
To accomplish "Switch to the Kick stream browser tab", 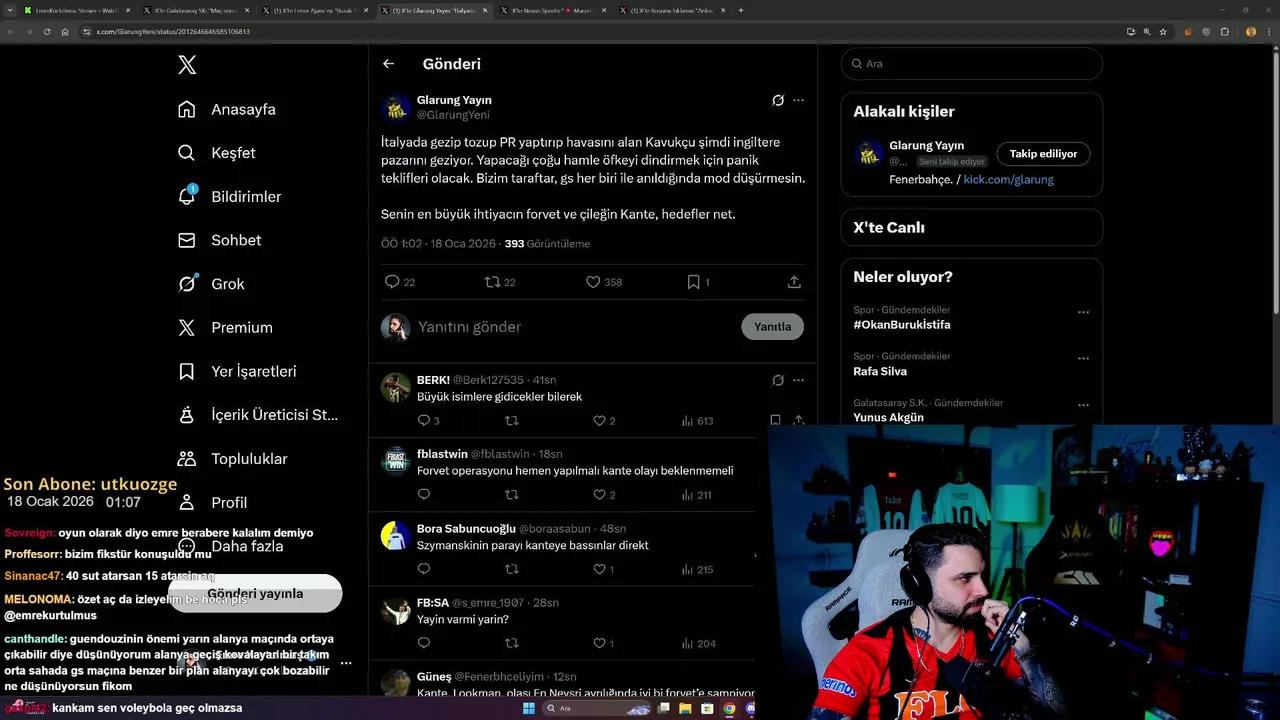I will (76, 10).
